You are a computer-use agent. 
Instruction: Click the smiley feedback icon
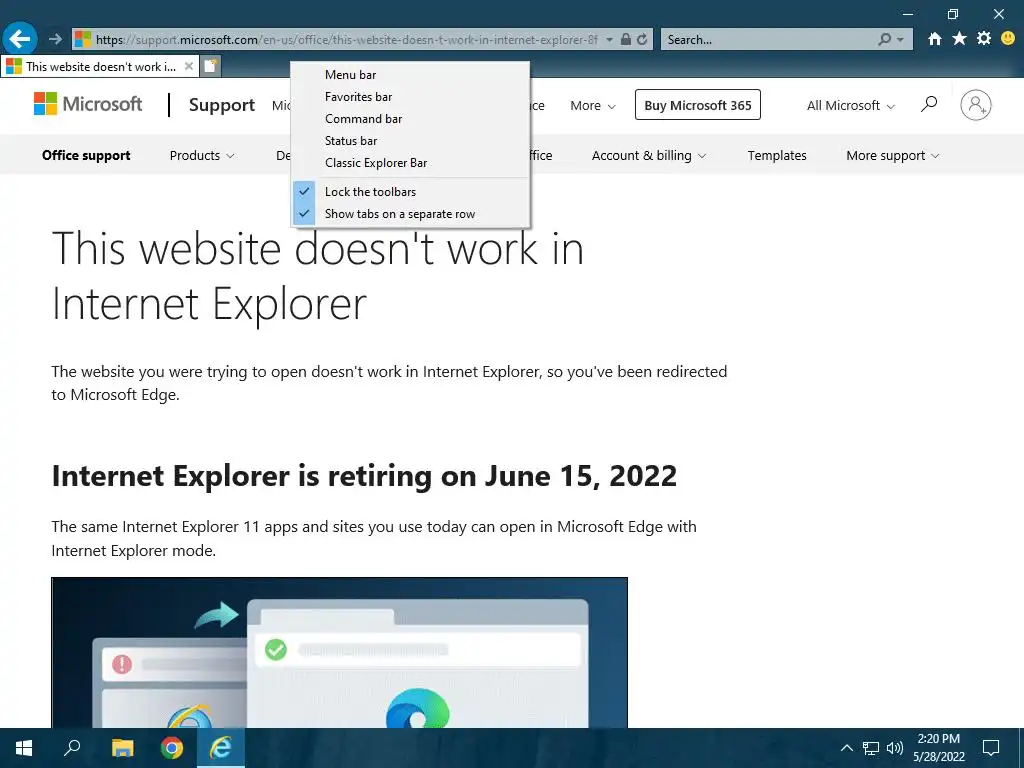coord(1008,39)
